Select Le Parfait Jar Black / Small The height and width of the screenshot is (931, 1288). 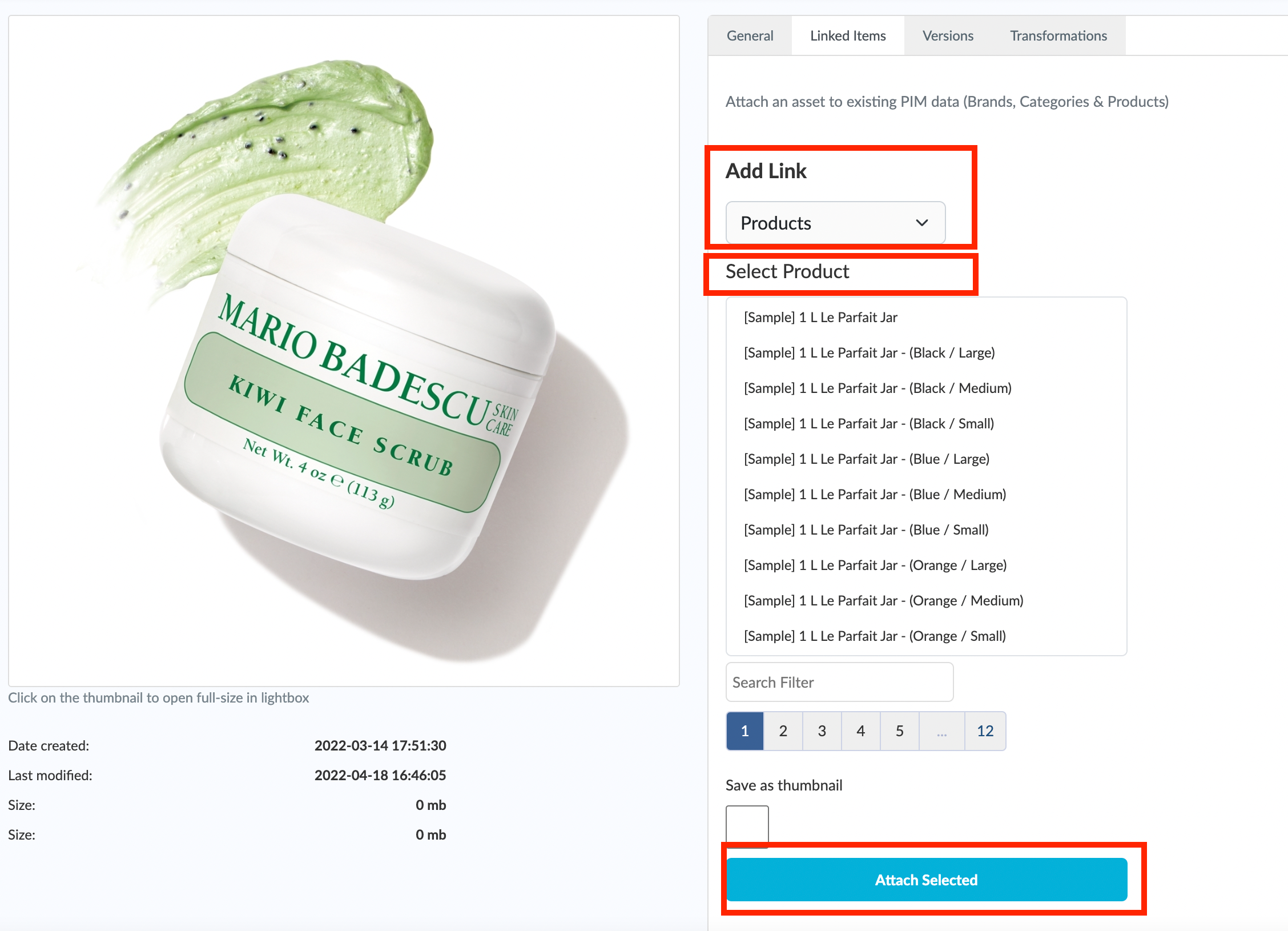click(x=869, y=424)
